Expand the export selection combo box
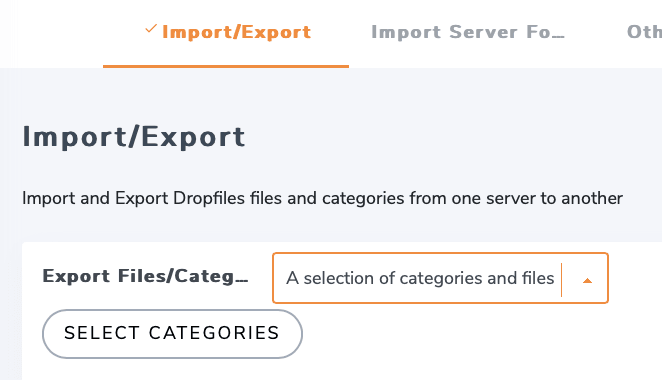Image resolution: width=662 pixels, height=380 pixels. [440, 278]
